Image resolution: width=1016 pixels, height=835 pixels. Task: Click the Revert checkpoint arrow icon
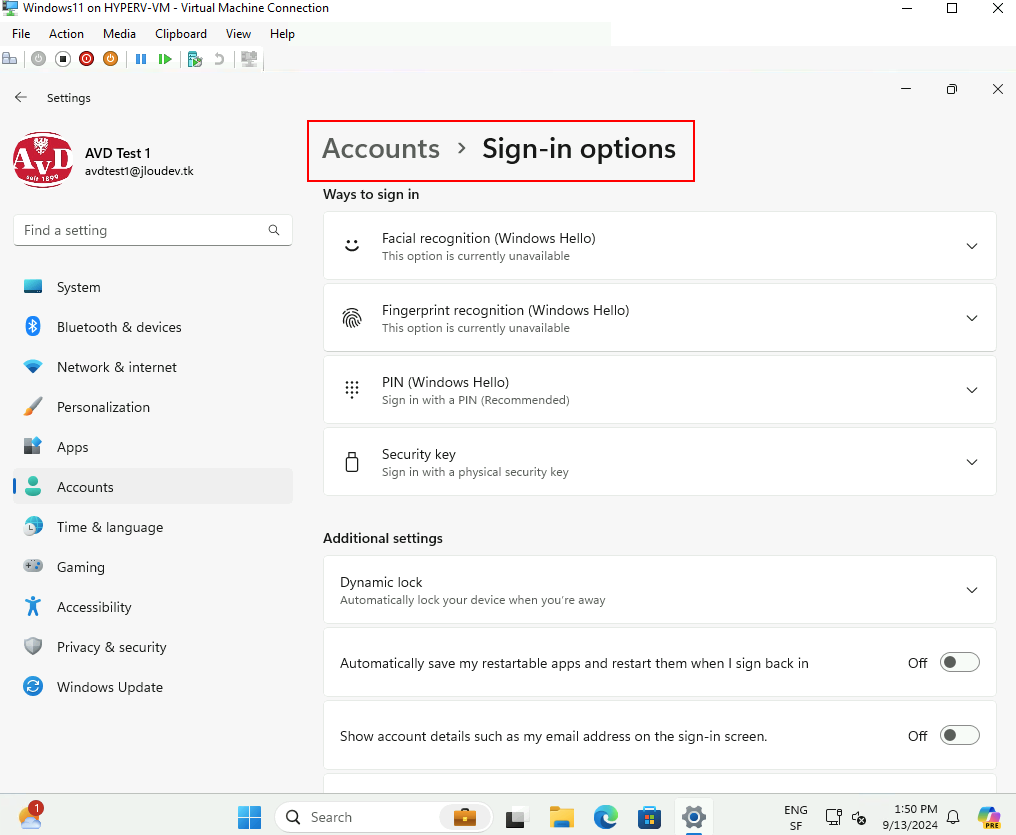[219, 59]
